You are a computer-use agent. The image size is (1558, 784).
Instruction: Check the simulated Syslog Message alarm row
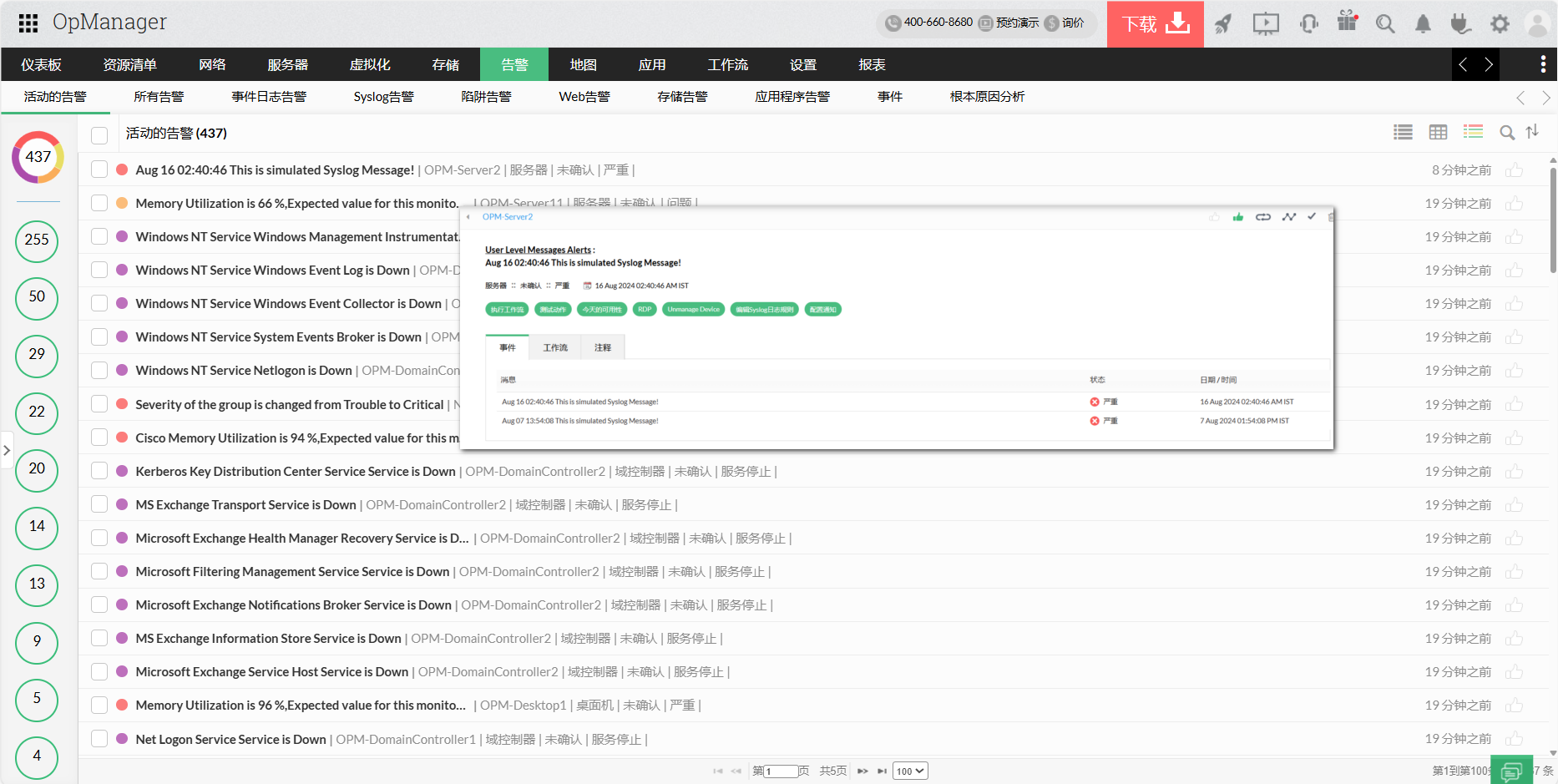coord(99,169)
